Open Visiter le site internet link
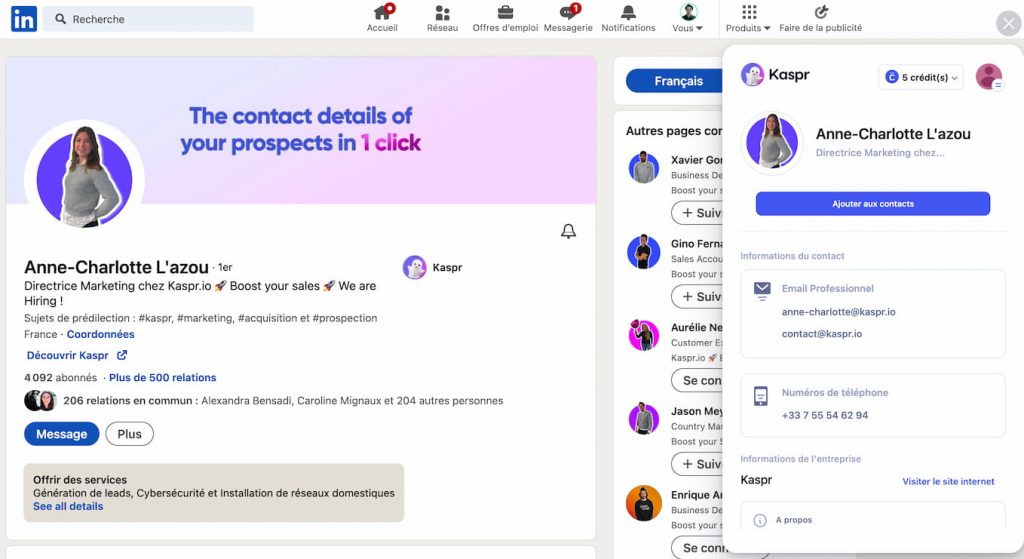Screen dimensions: 1024x559 tap(948, 481)
